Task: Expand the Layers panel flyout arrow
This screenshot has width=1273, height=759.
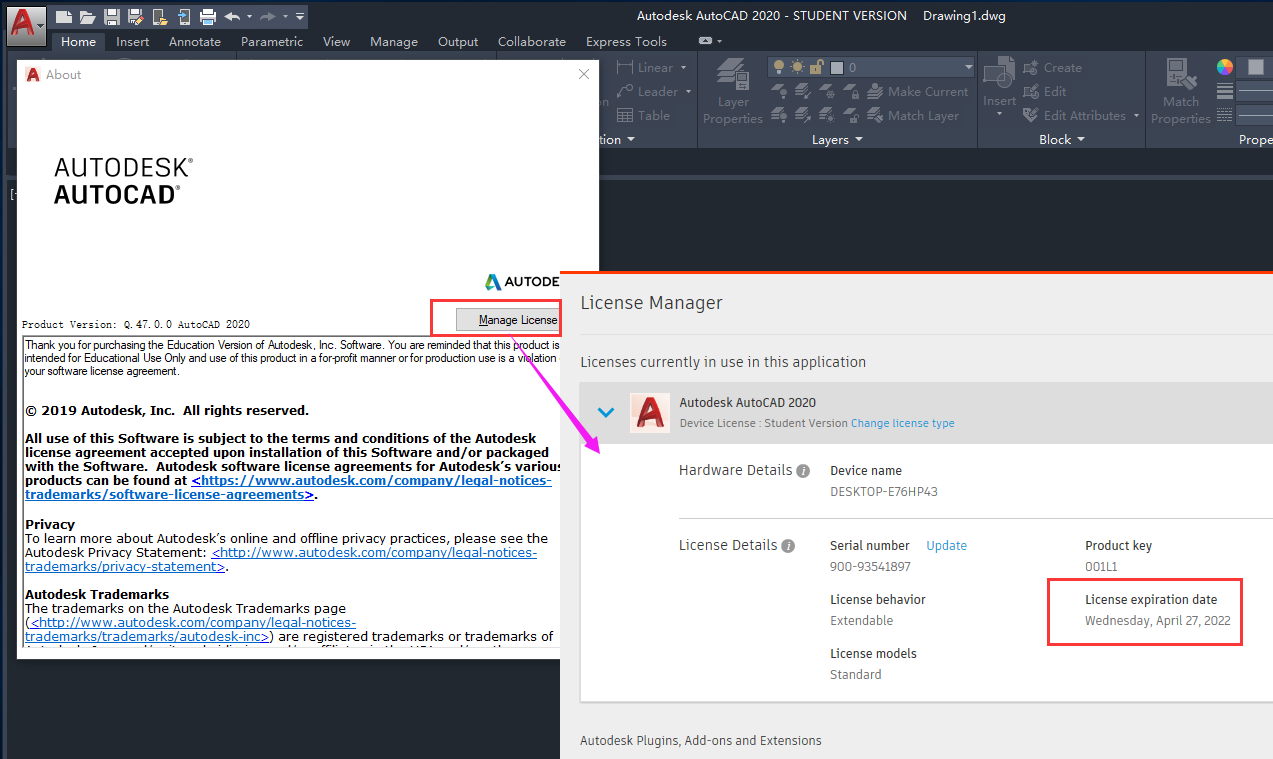Action: [858, 140]
